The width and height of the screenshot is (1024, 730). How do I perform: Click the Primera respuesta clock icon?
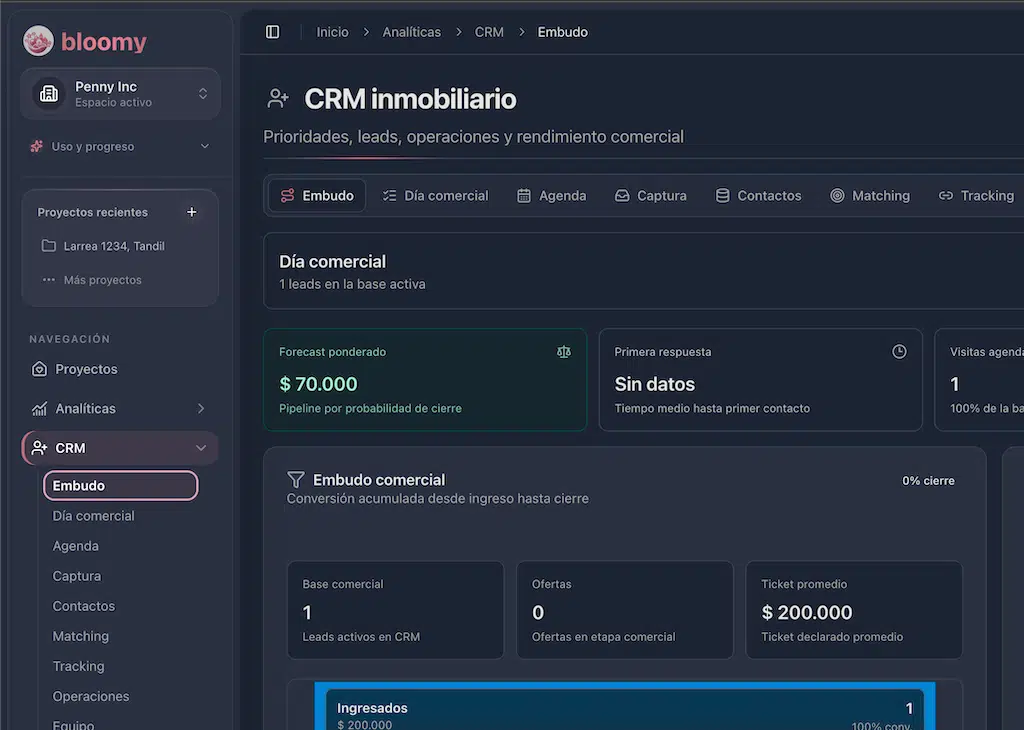point(899,352)
